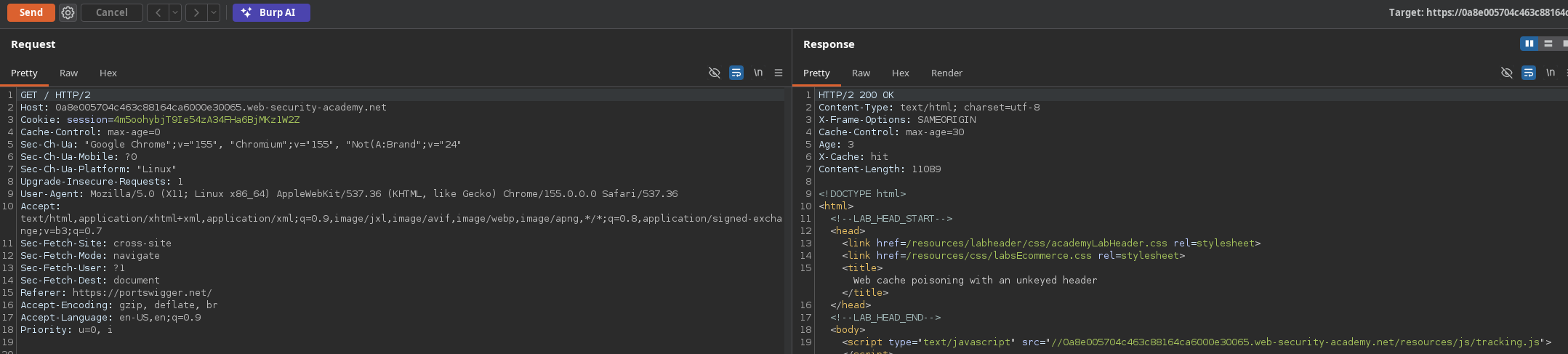The height and width of the screenshot is (354, 1568).
Task: Click the Sec-Ch-Ua header line
Action: click(x=241, y=145)
